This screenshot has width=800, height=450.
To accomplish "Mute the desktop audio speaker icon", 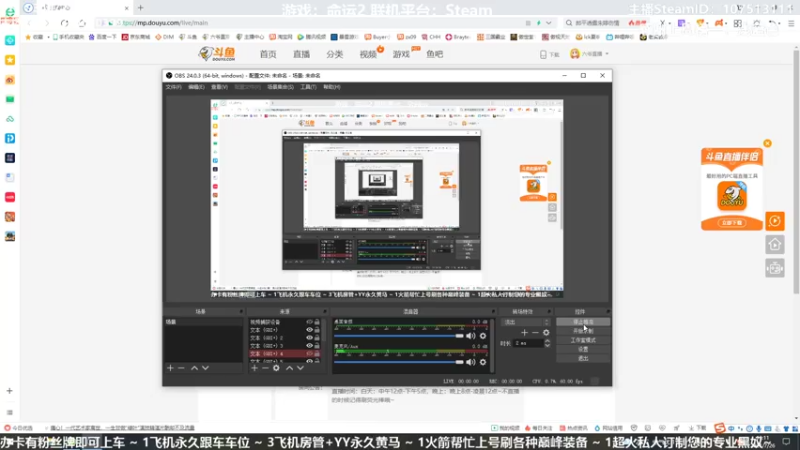I will [470, 336].
